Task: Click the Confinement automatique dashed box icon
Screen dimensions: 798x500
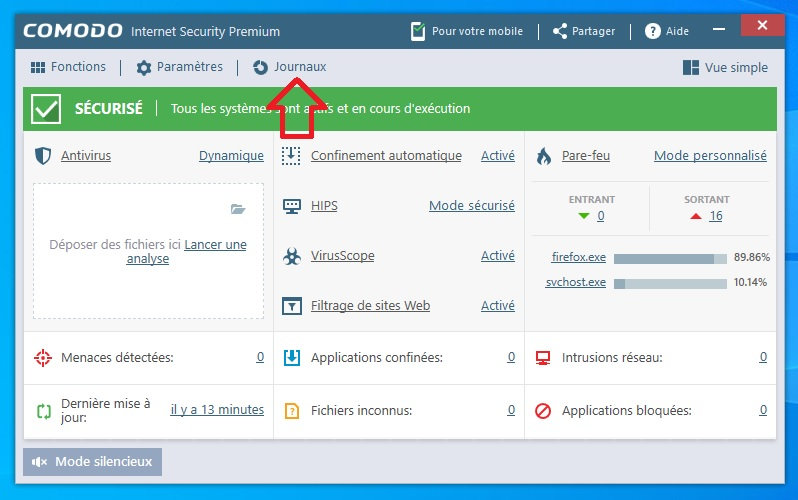Action: pos(291,156)
